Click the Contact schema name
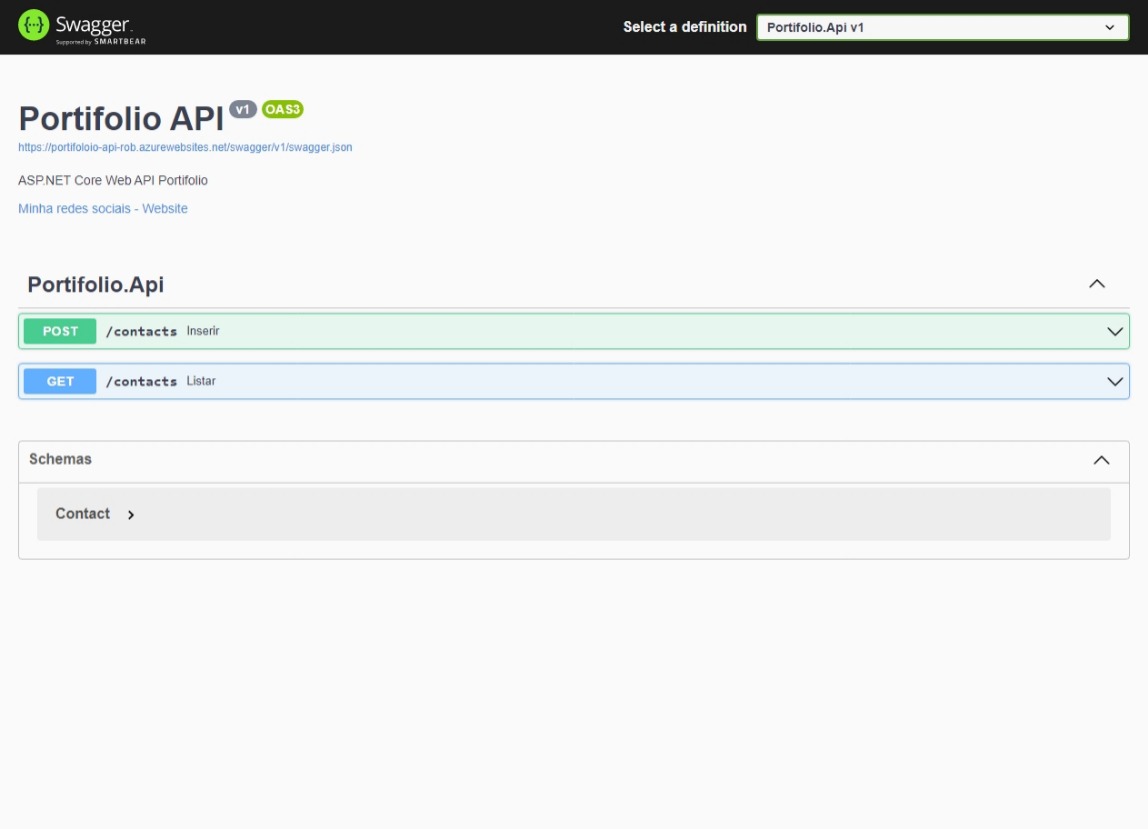 pyautogui.click(x=83, y=514)
